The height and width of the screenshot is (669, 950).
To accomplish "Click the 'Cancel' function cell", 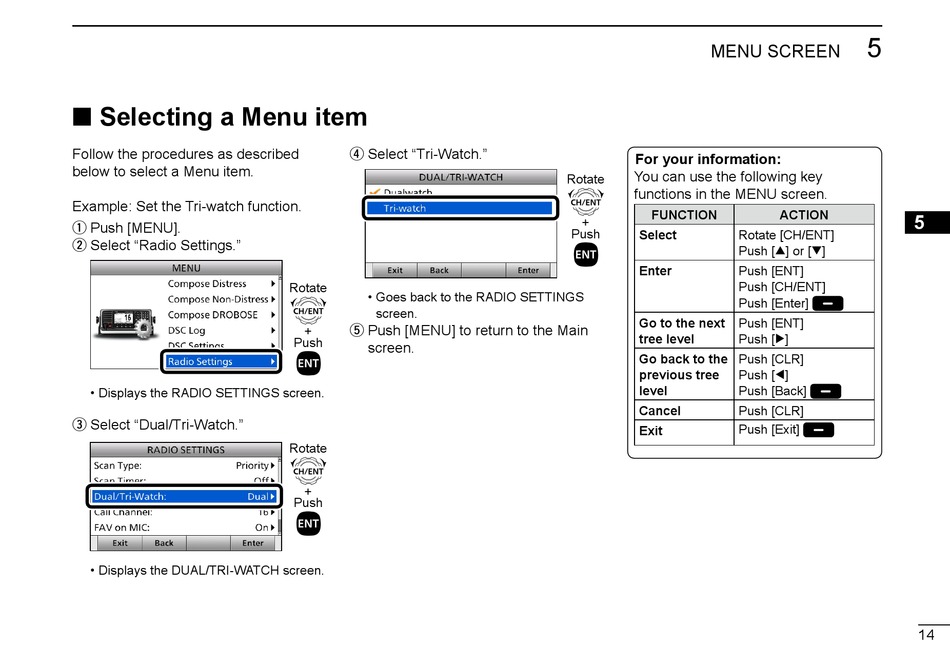I will tap(684, 411).
